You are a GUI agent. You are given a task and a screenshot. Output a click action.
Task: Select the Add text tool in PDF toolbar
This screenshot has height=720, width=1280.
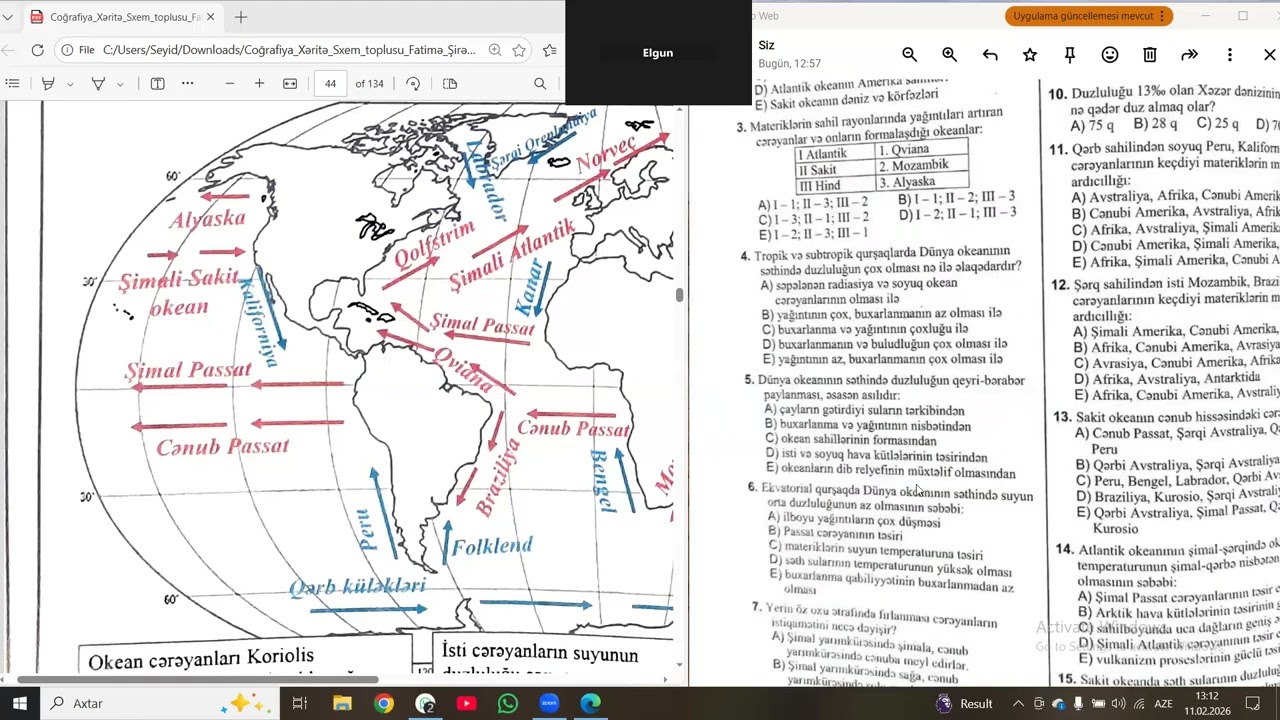tap(157, 84)
